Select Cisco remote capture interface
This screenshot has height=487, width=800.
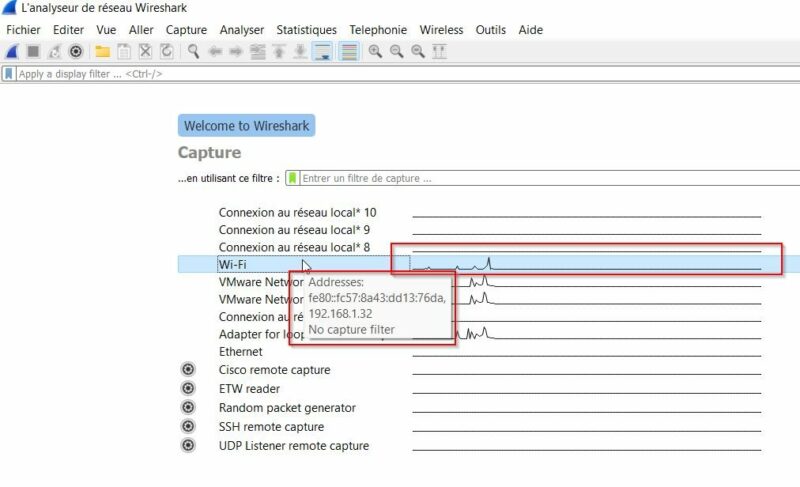[x=274, y=370]
